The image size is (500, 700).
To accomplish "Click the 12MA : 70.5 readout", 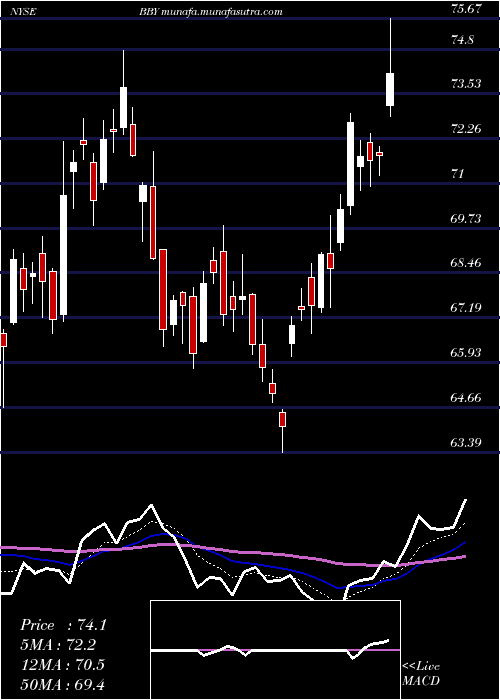I will coord(62,664).
